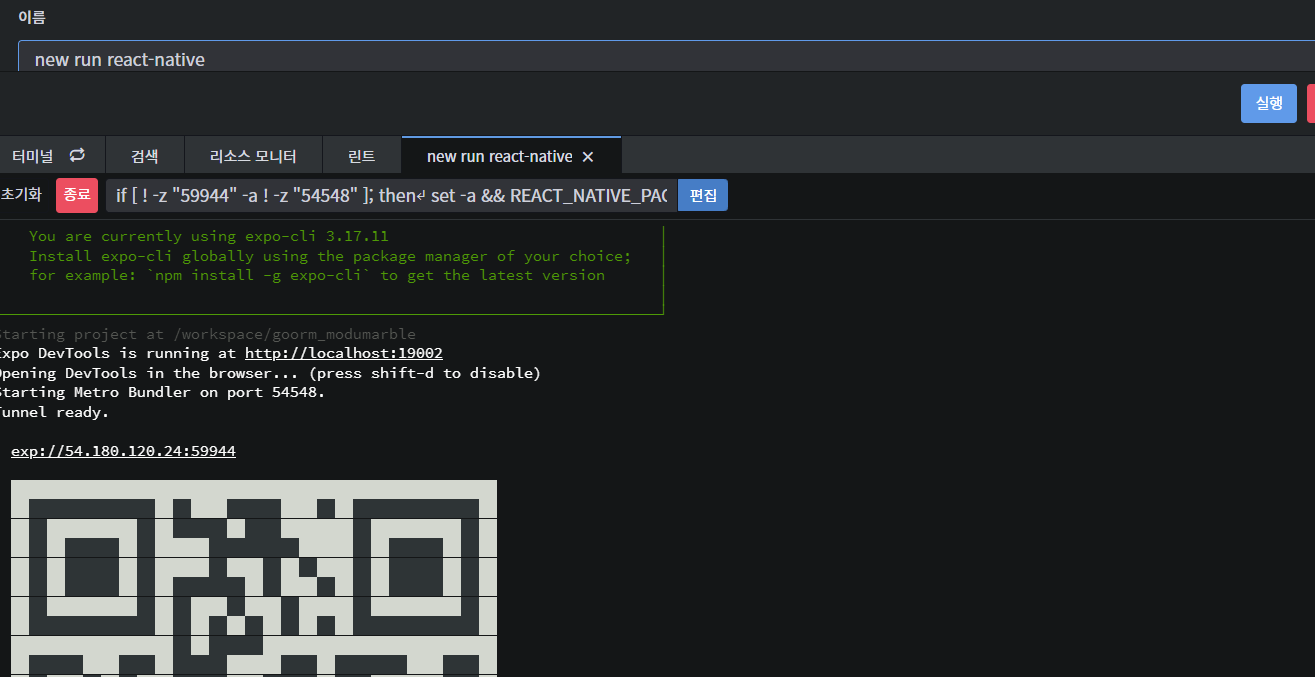Switch to the 터미널 tab

33,156
